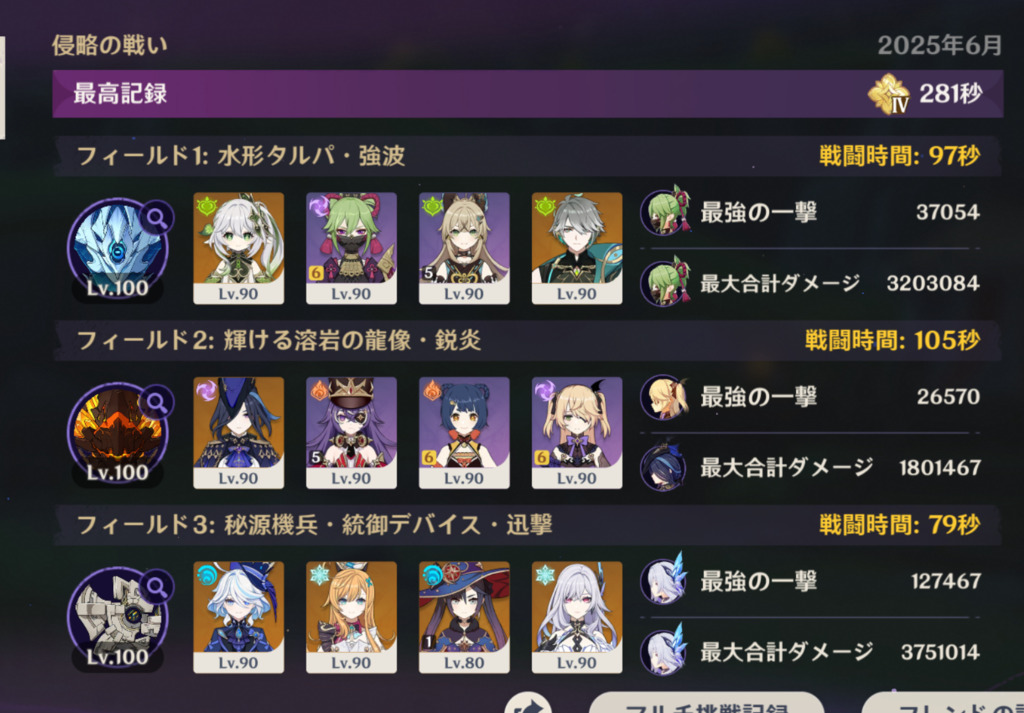1024x713 pixels.
Task: Select Alhaitham's portrait in Field 1 team
Action: click(577, 248)
